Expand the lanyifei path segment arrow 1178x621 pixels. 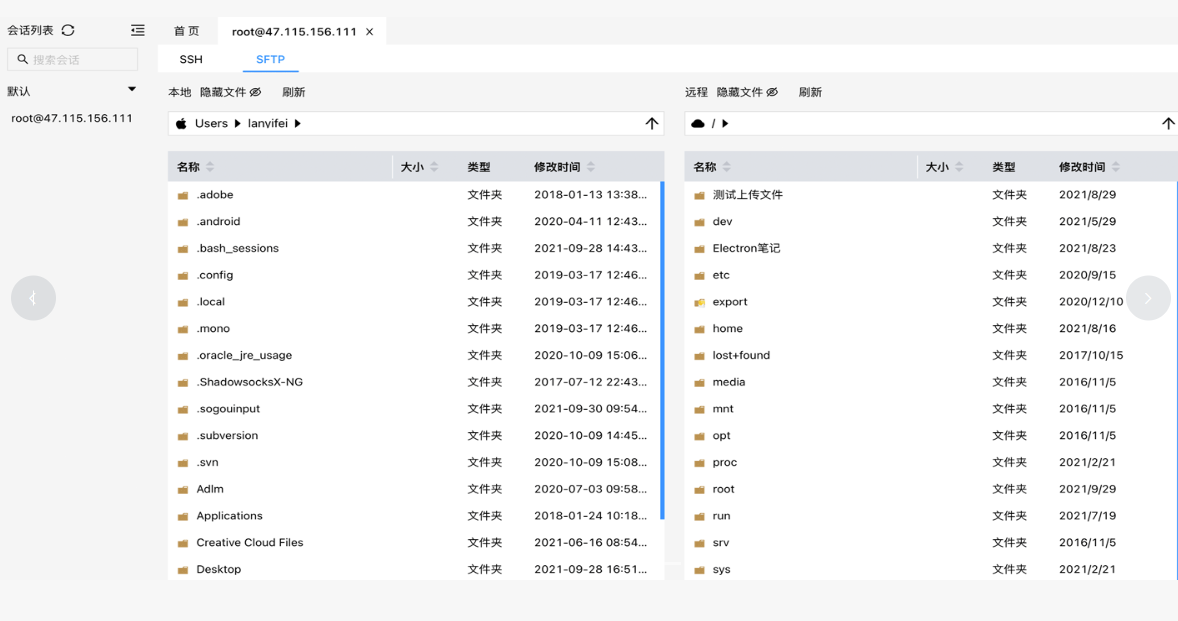[x=298, y=124]
